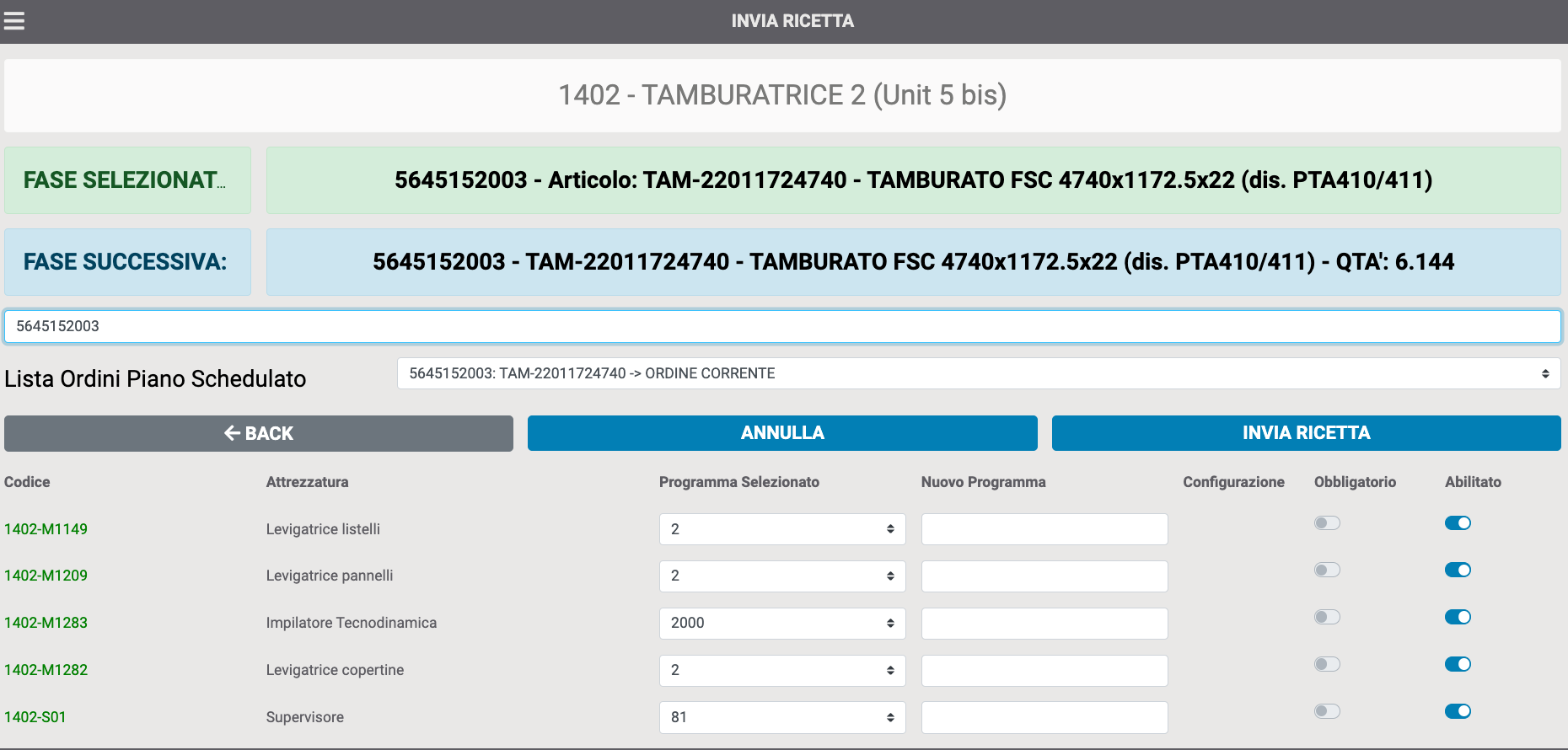Open the 1402-M1149 code link

(46, 529)
